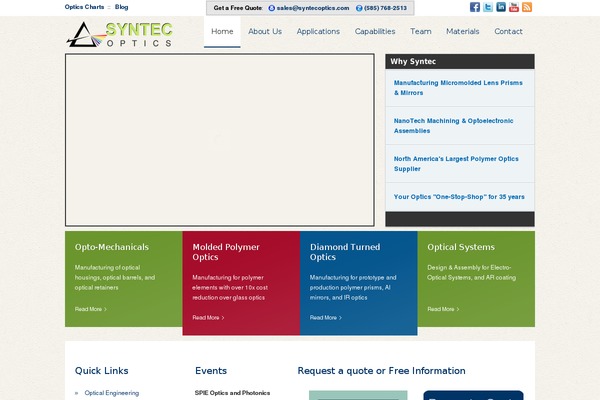
Task: Click the Get a Free Quote label
Action: [x=238, y=8]
